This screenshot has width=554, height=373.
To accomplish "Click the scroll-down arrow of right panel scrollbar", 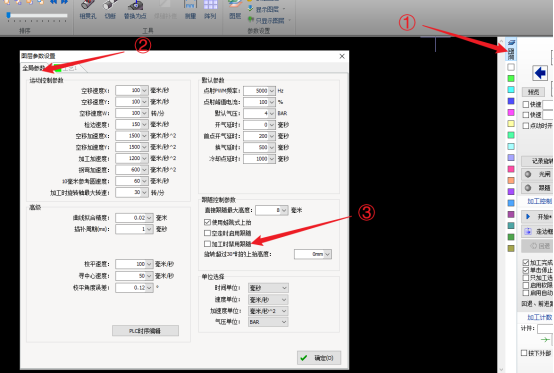I will (501, 369).
